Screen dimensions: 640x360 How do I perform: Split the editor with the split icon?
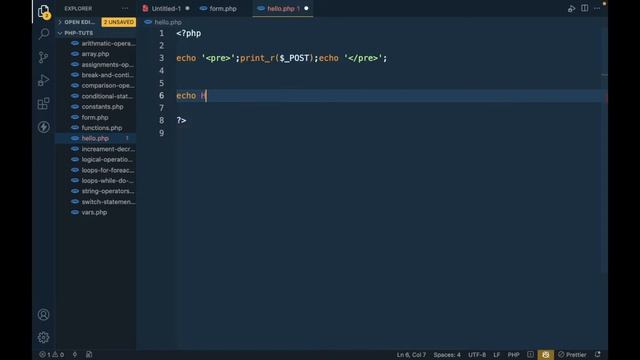pos(584,9)
